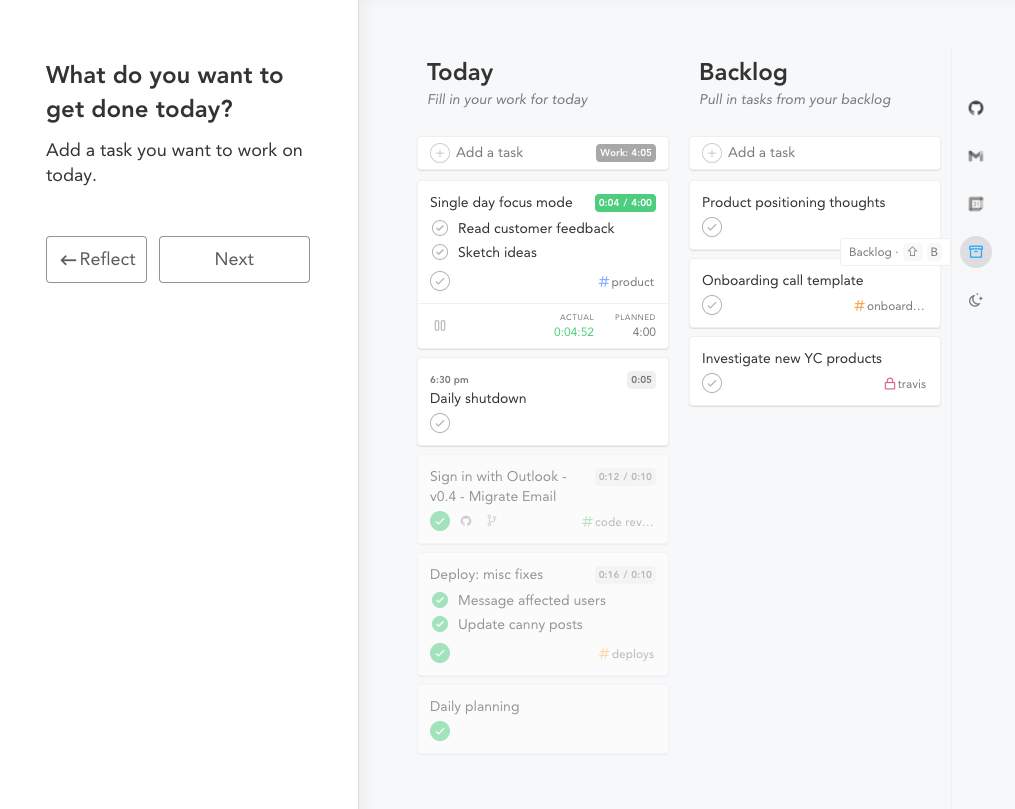Open the #product channel selector
The height and width of the screenshot is (809, 1015).
pyautogui.click(x=626, y=282)
